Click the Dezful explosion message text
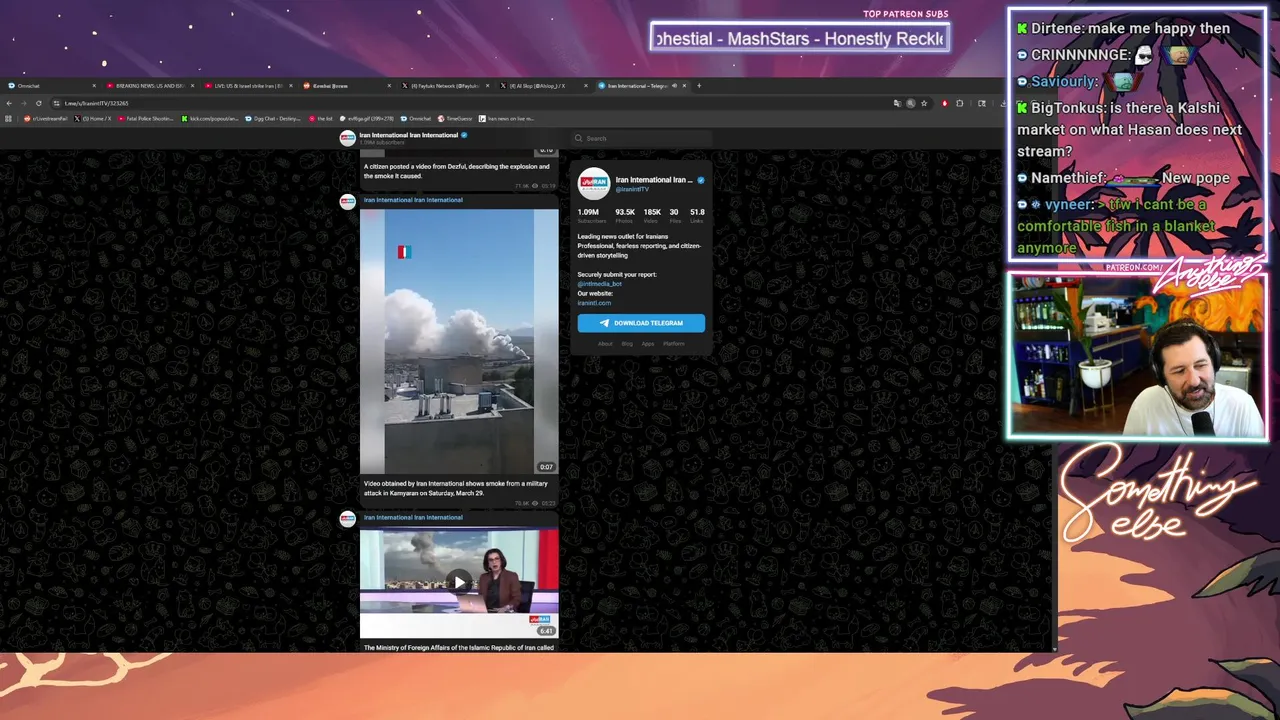Screen dimensions: 1280x720 click(x=456, y=171)
